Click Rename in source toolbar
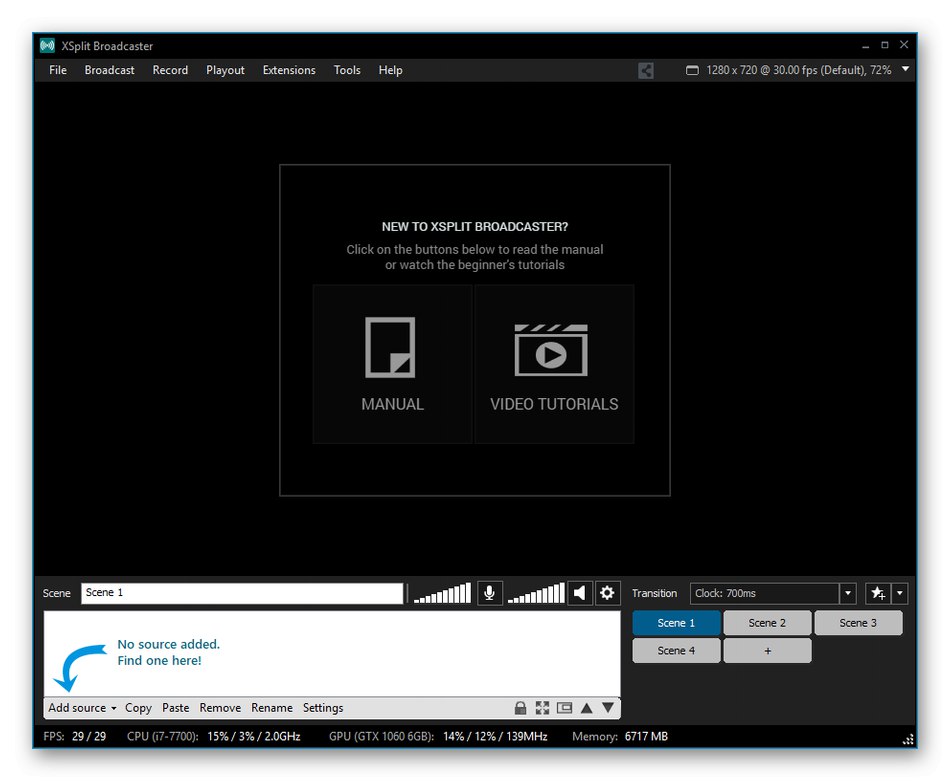 point(272,708)
